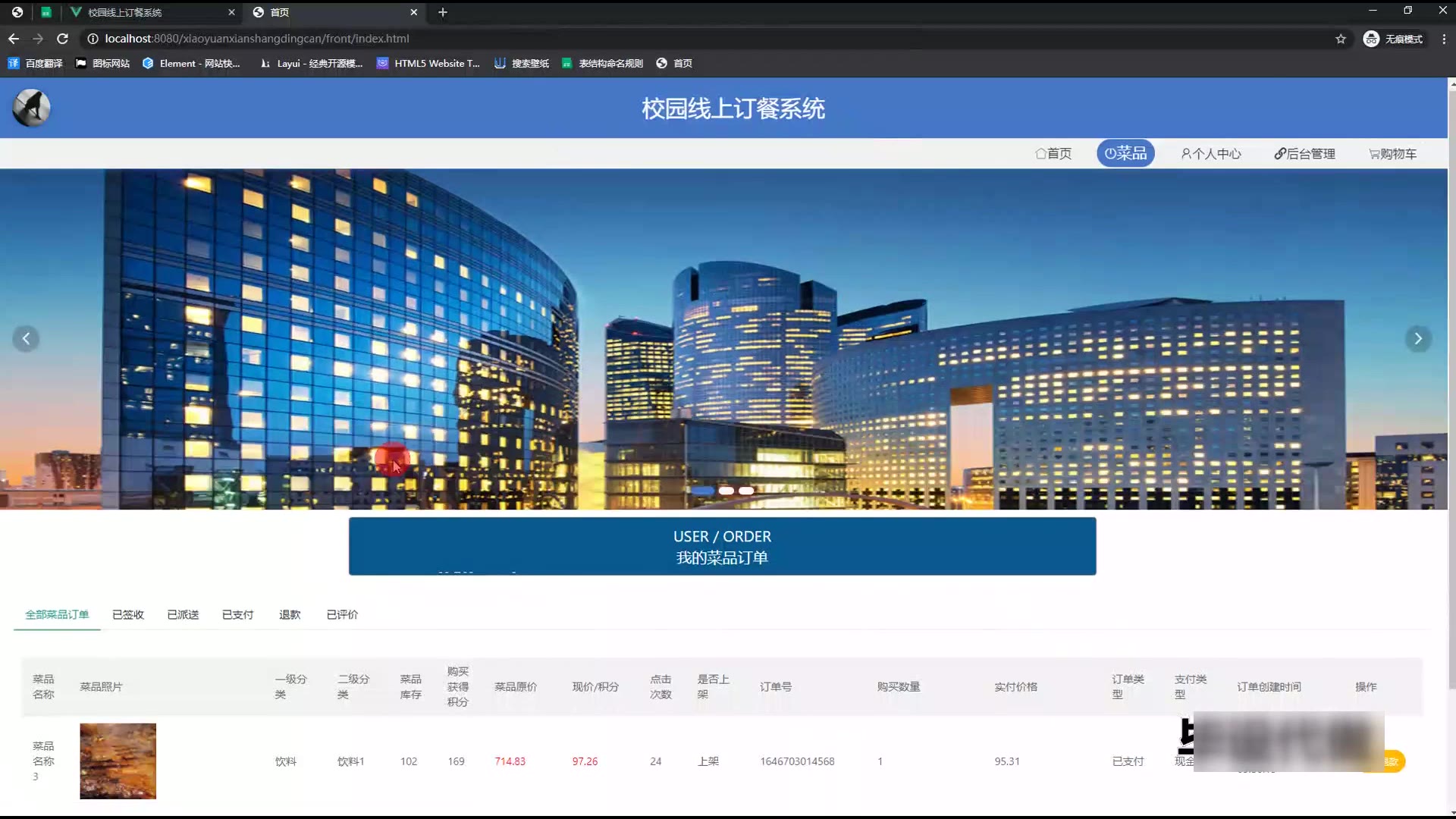Open 后台管理 link

point(1304,154)
